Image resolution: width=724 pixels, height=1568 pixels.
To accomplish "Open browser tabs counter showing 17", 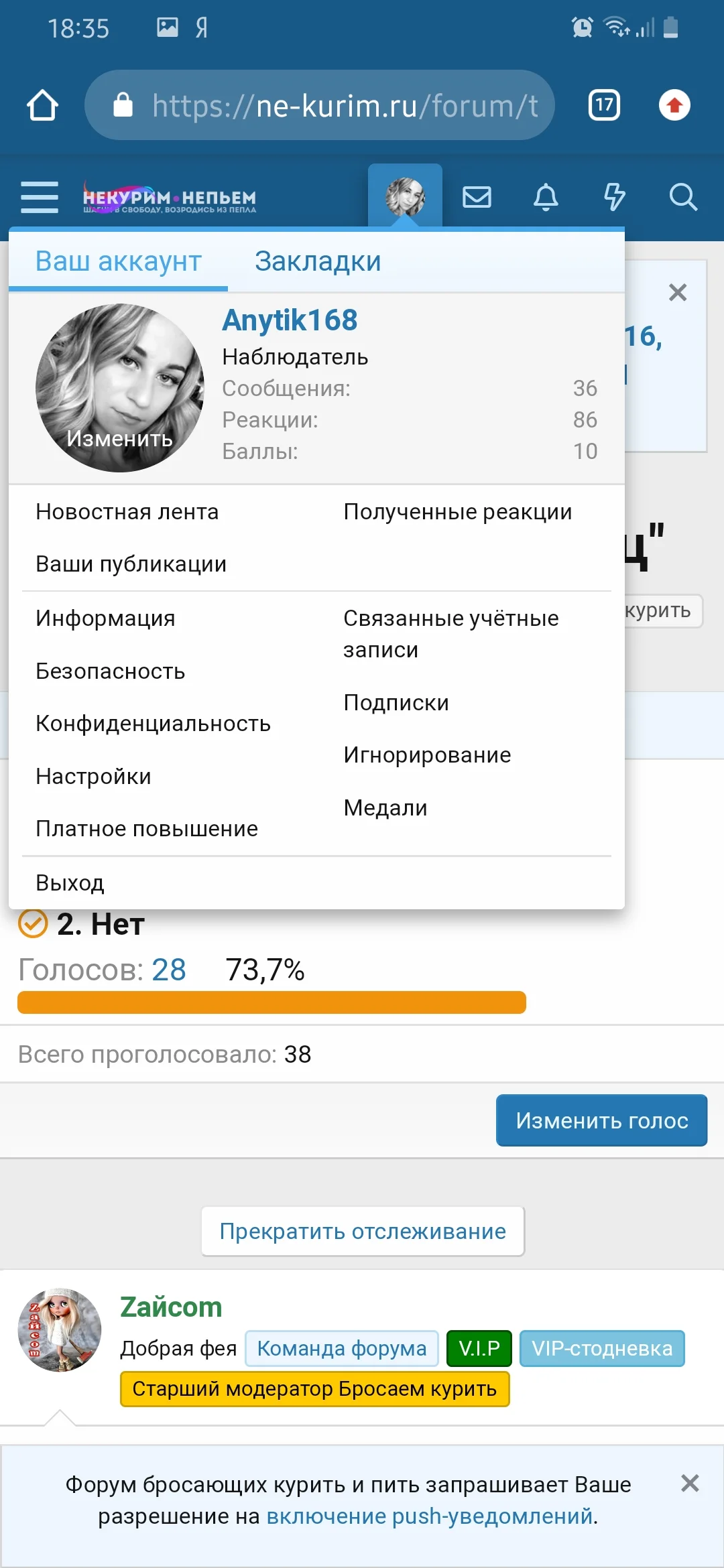I will [x=604, y=105].
